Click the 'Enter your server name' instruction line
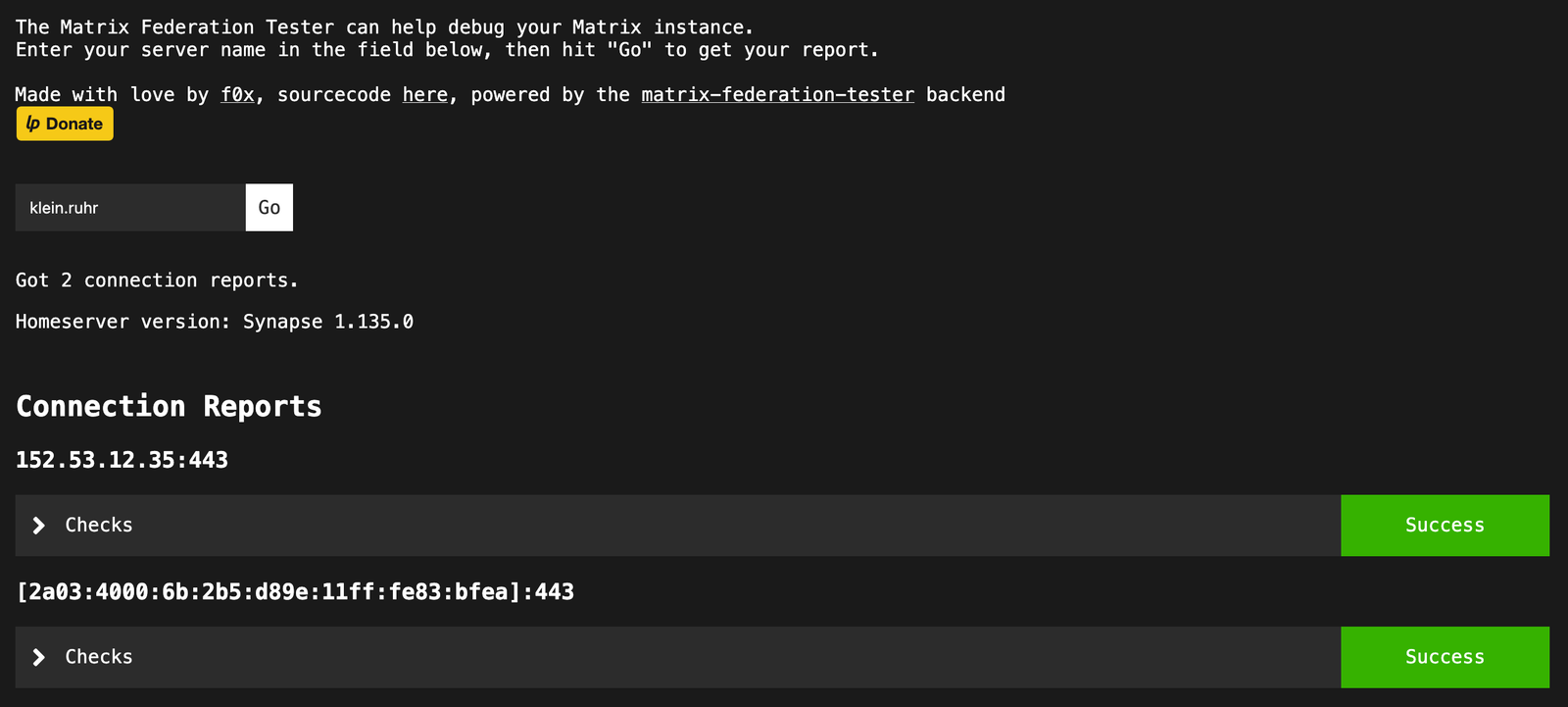Viewport: 1568px width, 707px height. [x=447, y=50]
